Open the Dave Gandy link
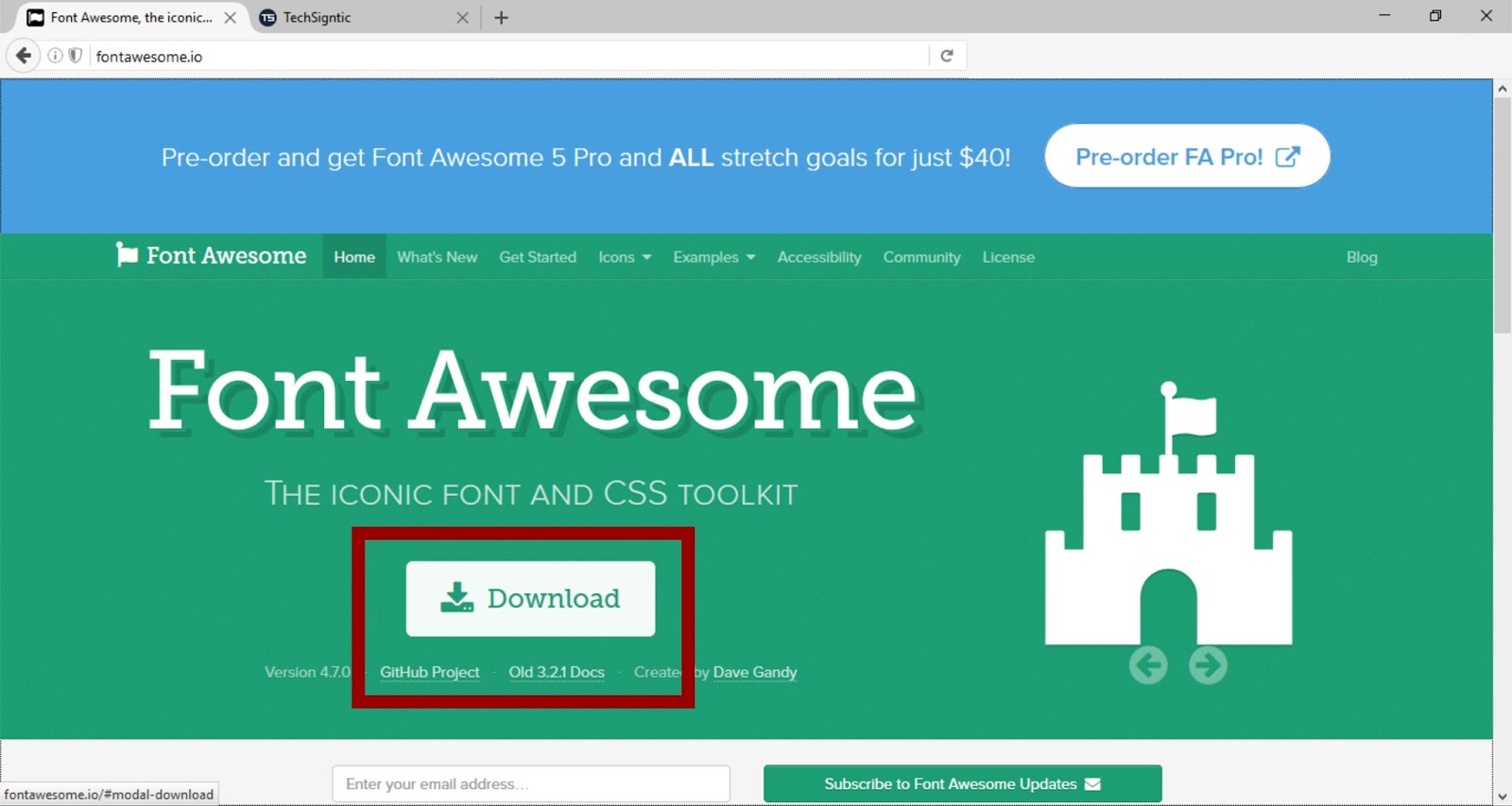The height and width of the screenshot is (806, 1512). tap(755, 672)
